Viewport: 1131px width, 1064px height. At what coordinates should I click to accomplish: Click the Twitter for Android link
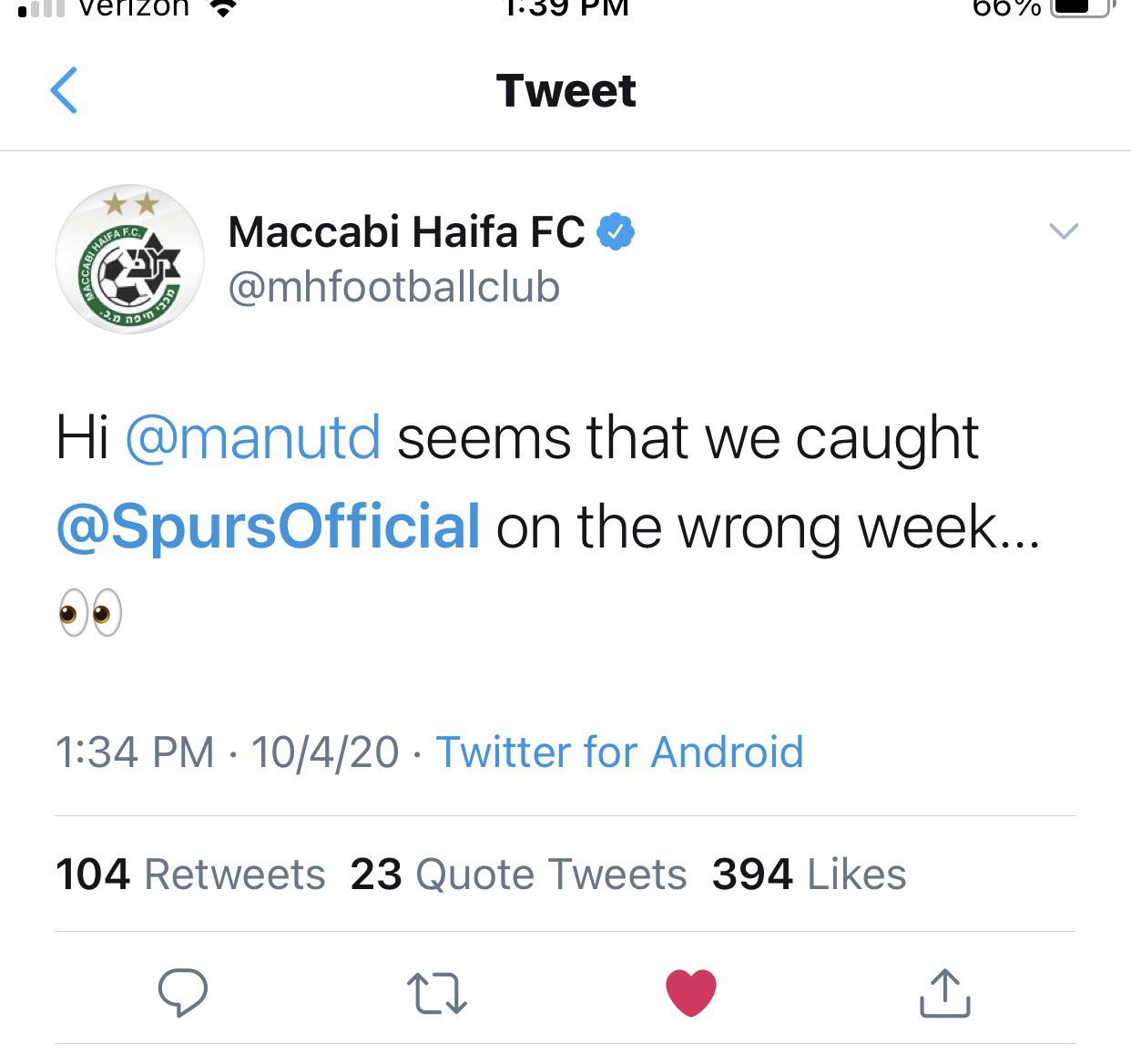coord(620,752)
